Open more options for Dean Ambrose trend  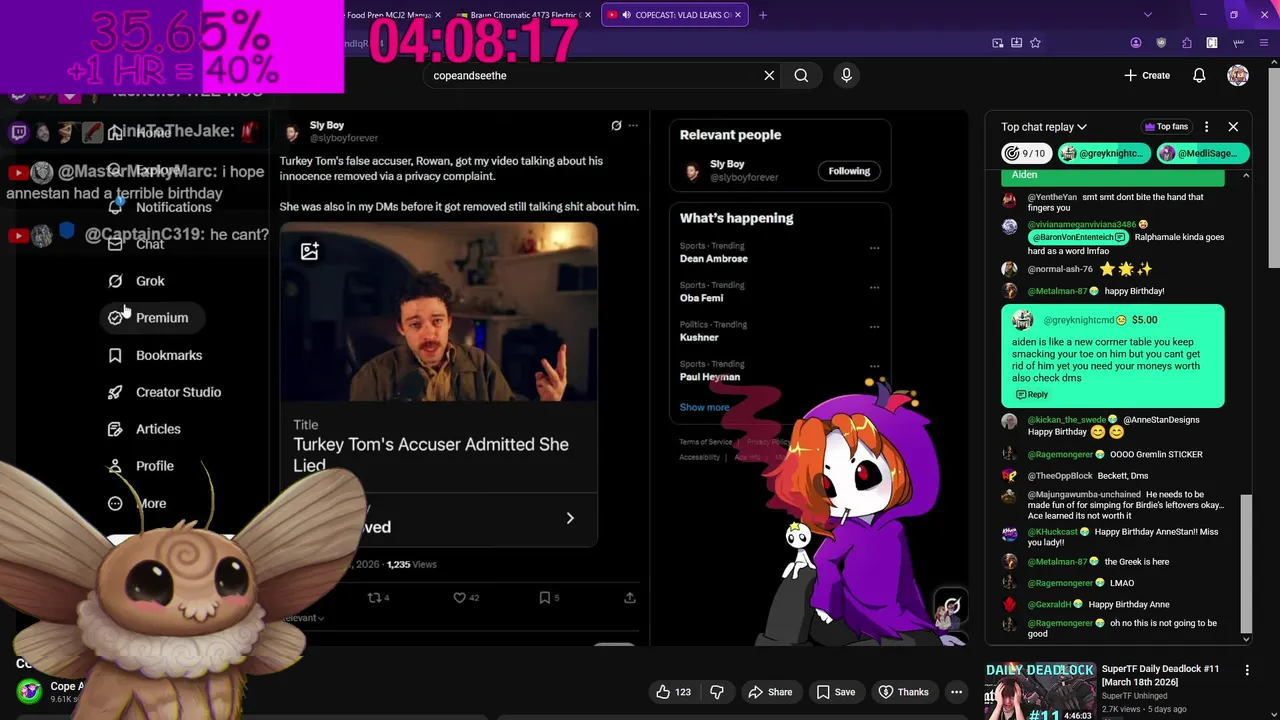tap(874, 248)
